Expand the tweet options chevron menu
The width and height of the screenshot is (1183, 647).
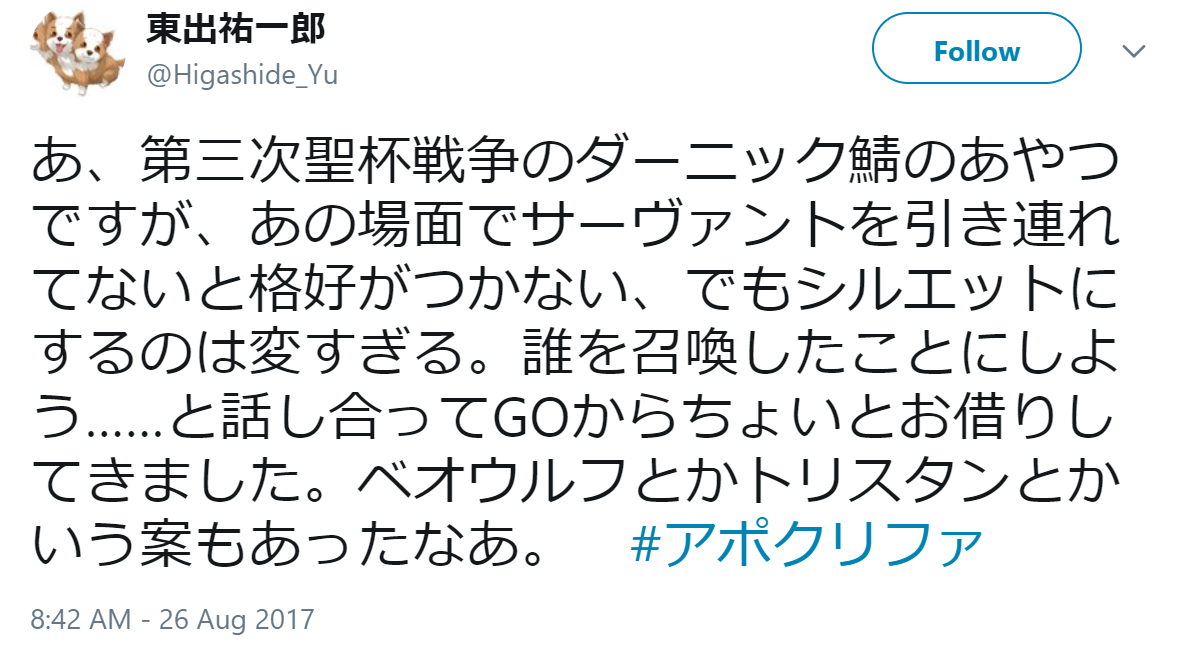click(x=1134, y=51)
